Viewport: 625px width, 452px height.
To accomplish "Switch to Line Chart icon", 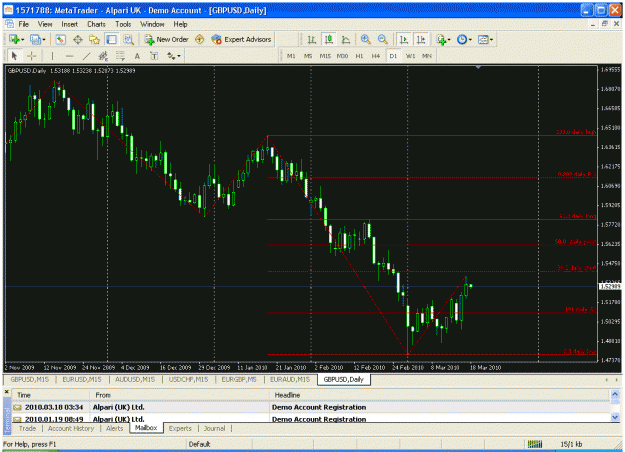I will coord(346,39).
